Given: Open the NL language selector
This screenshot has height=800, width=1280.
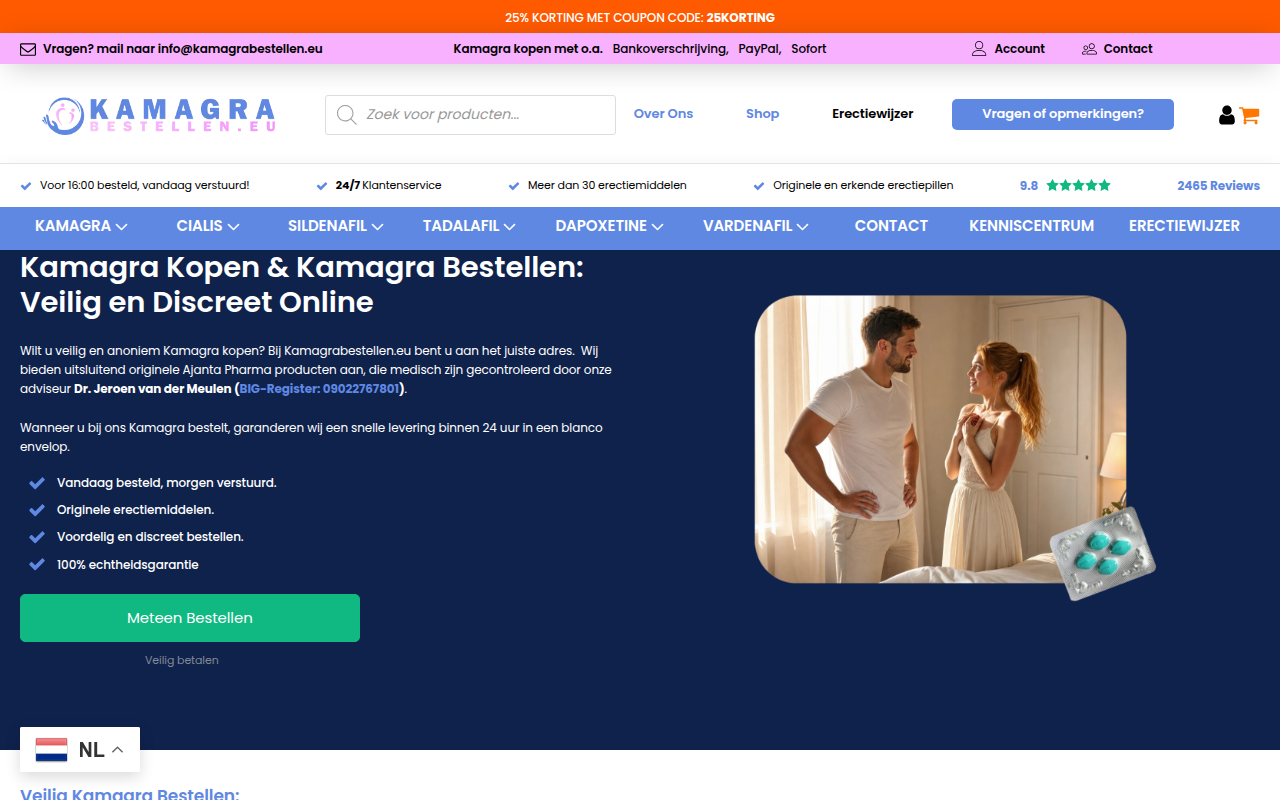Looking at the screenshot, I should [80, 750].
